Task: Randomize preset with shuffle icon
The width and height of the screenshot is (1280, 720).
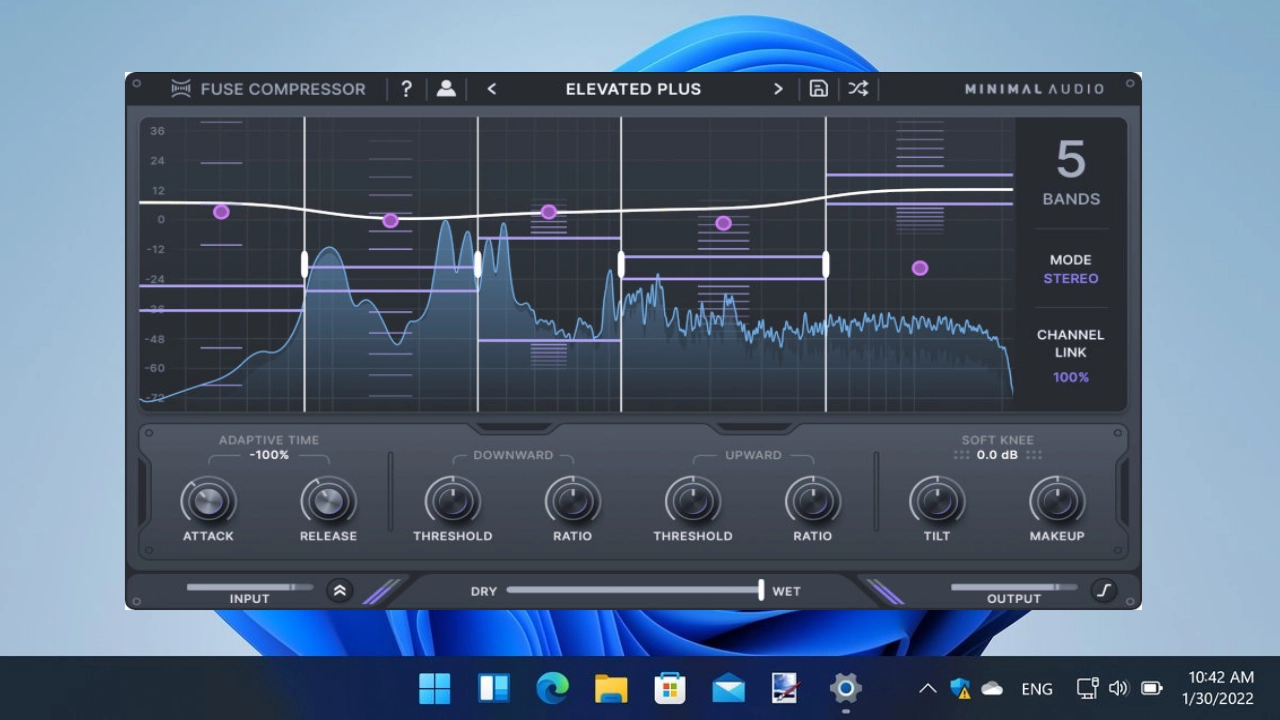Action: pyautogui.click(x=858, y=89)
